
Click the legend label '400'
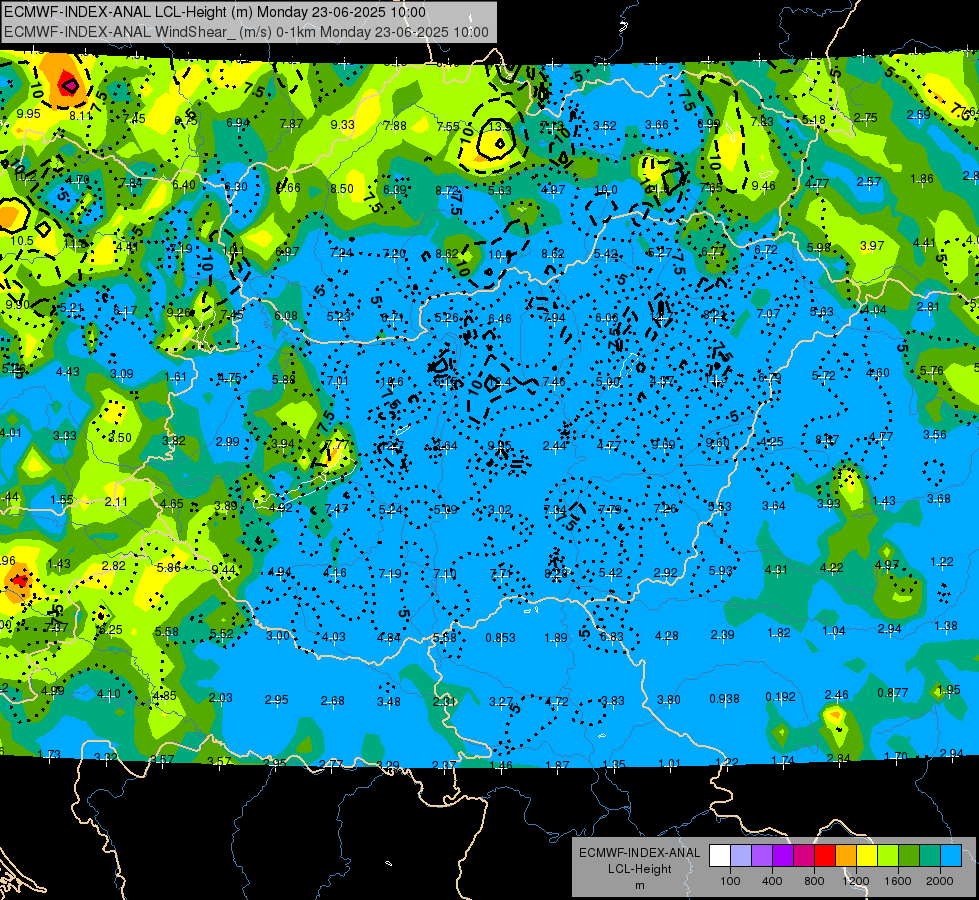772,881
